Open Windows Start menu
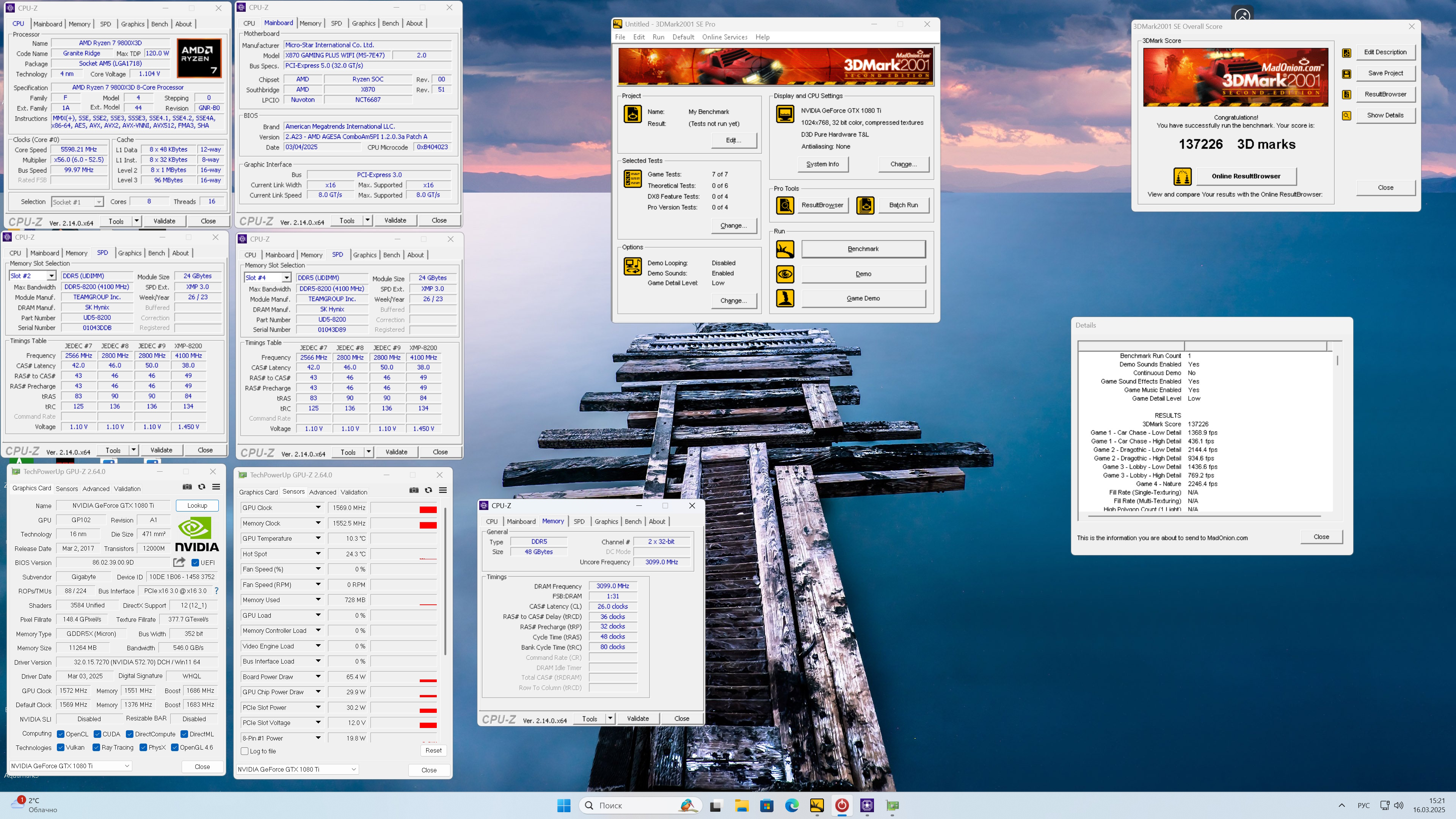1456x819 pixels. click(563, 805)
